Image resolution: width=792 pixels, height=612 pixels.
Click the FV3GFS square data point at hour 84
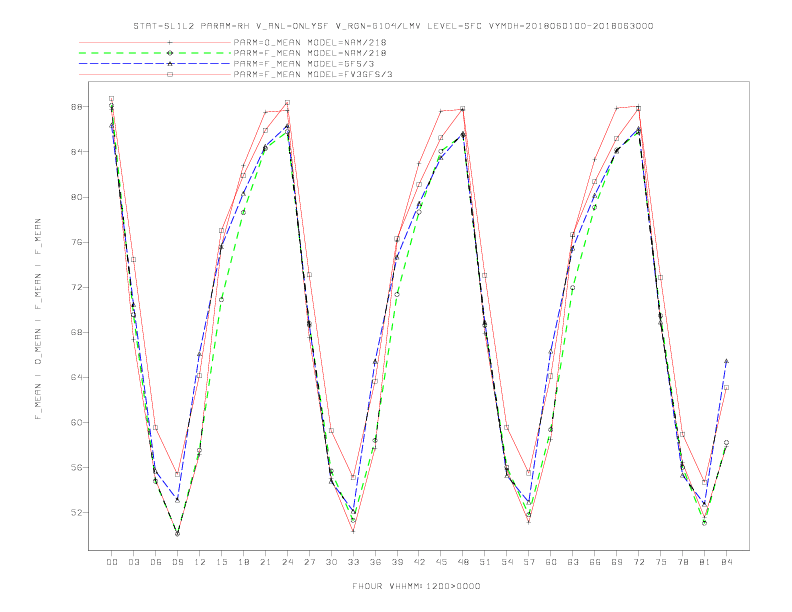click(726, 388)
